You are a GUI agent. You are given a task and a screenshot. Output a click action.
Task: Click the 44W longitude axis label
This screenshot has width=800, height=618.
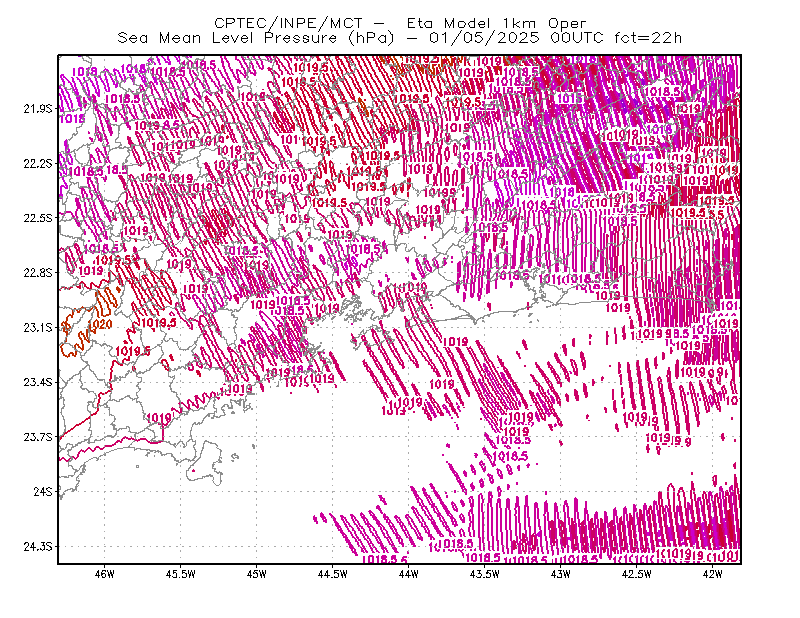coord(409,574)
